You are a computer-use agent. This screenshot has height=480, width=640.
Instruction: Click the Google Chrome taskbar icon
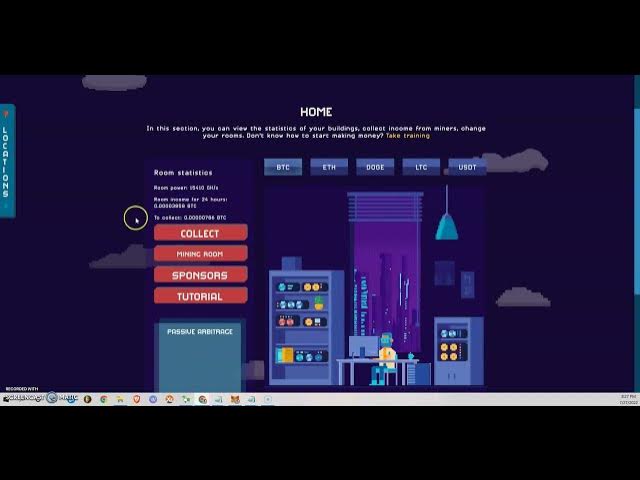click(x=104, y=399)
